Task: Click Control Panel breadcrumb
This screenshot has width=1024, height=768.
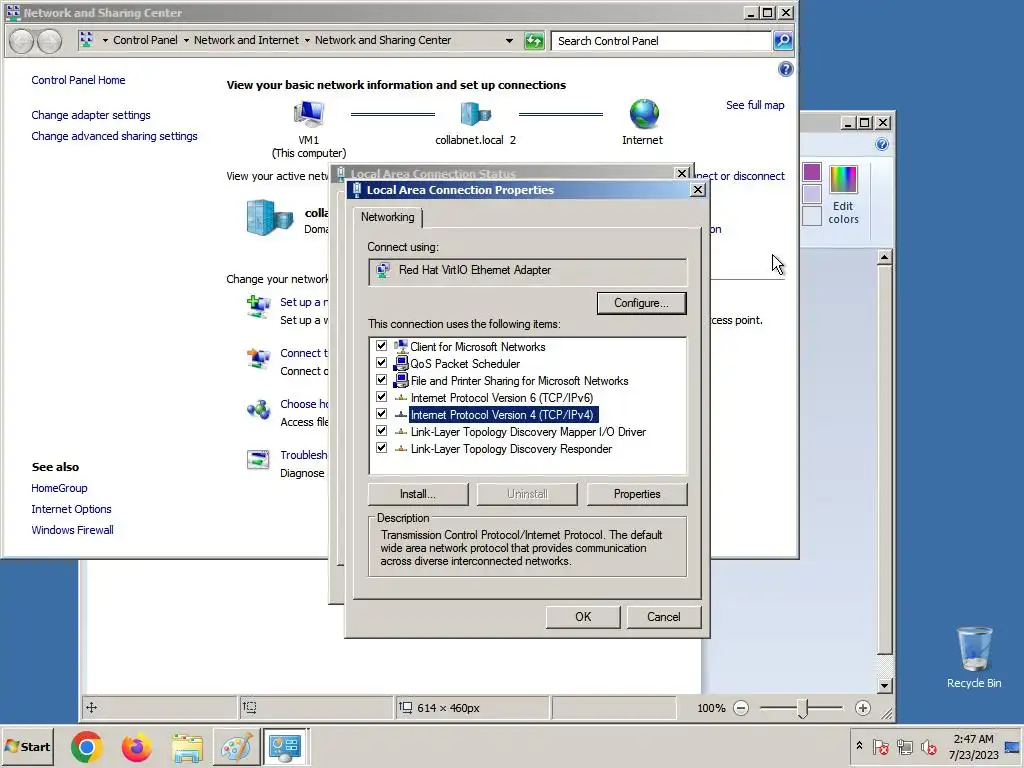Action: [x=145, y=40]
